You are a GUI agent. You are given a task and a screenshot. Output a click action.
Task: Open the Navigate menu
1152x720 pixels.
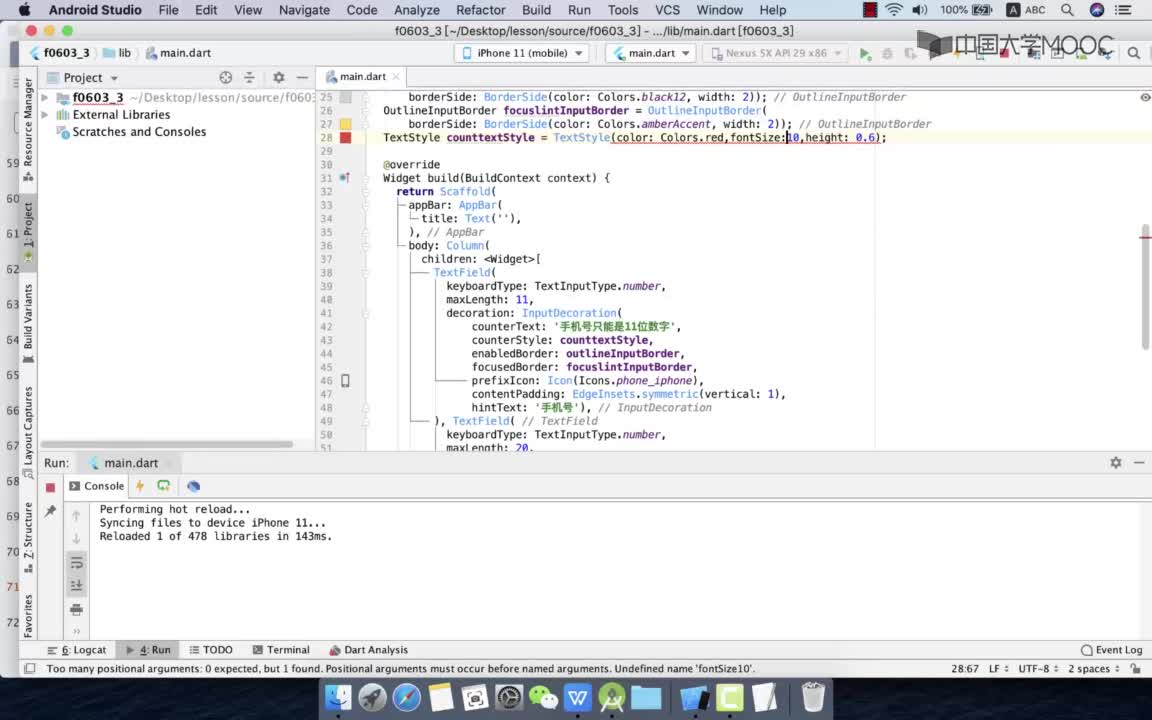(304, 10)
